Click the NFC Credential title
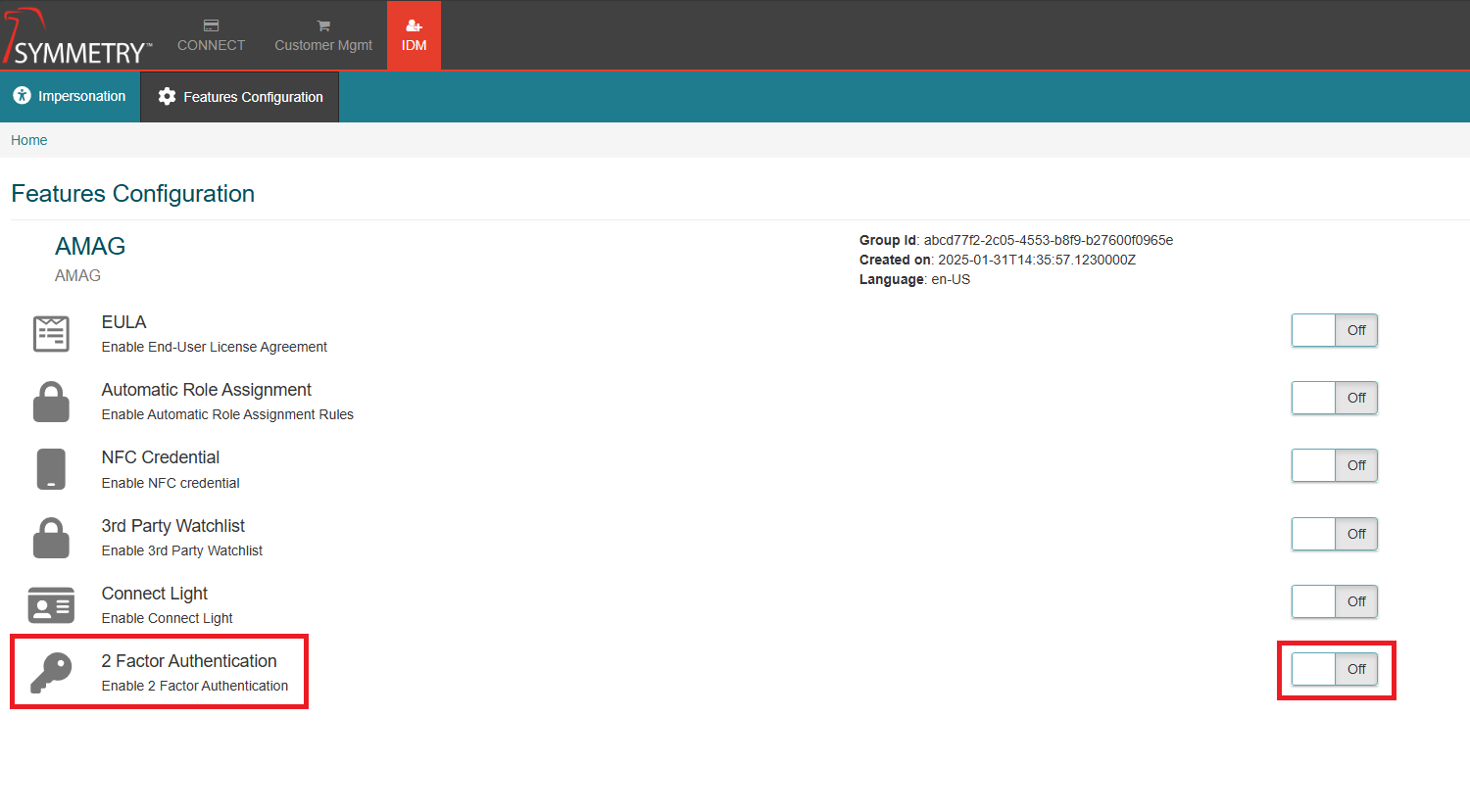1470x812 pixels. [x=161, y=457]
